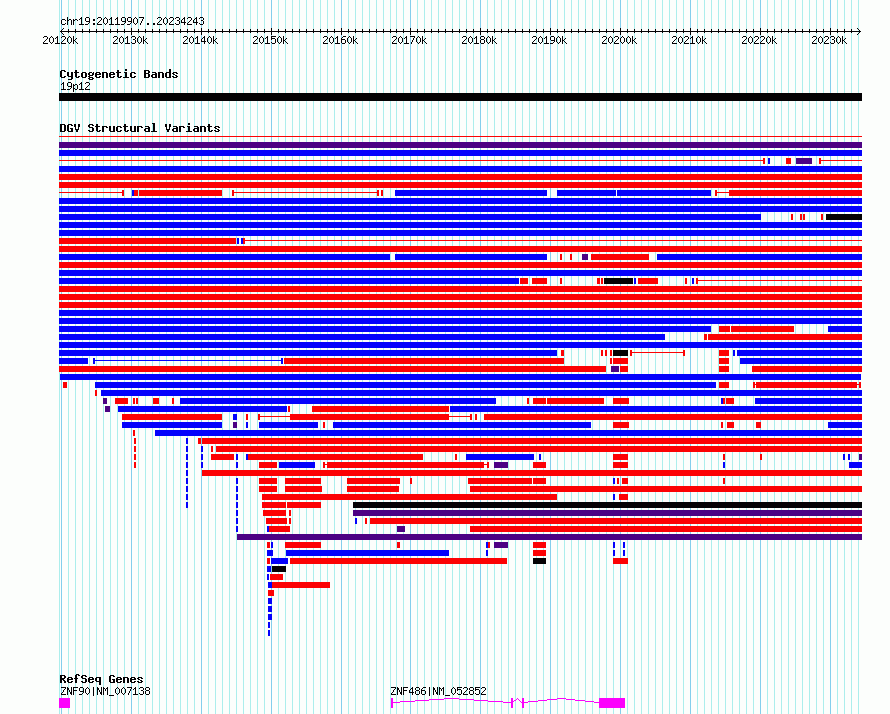Click the chr19:20119907..20234243 coordinate label
The image size is (890, 714).
coord(132,21)
